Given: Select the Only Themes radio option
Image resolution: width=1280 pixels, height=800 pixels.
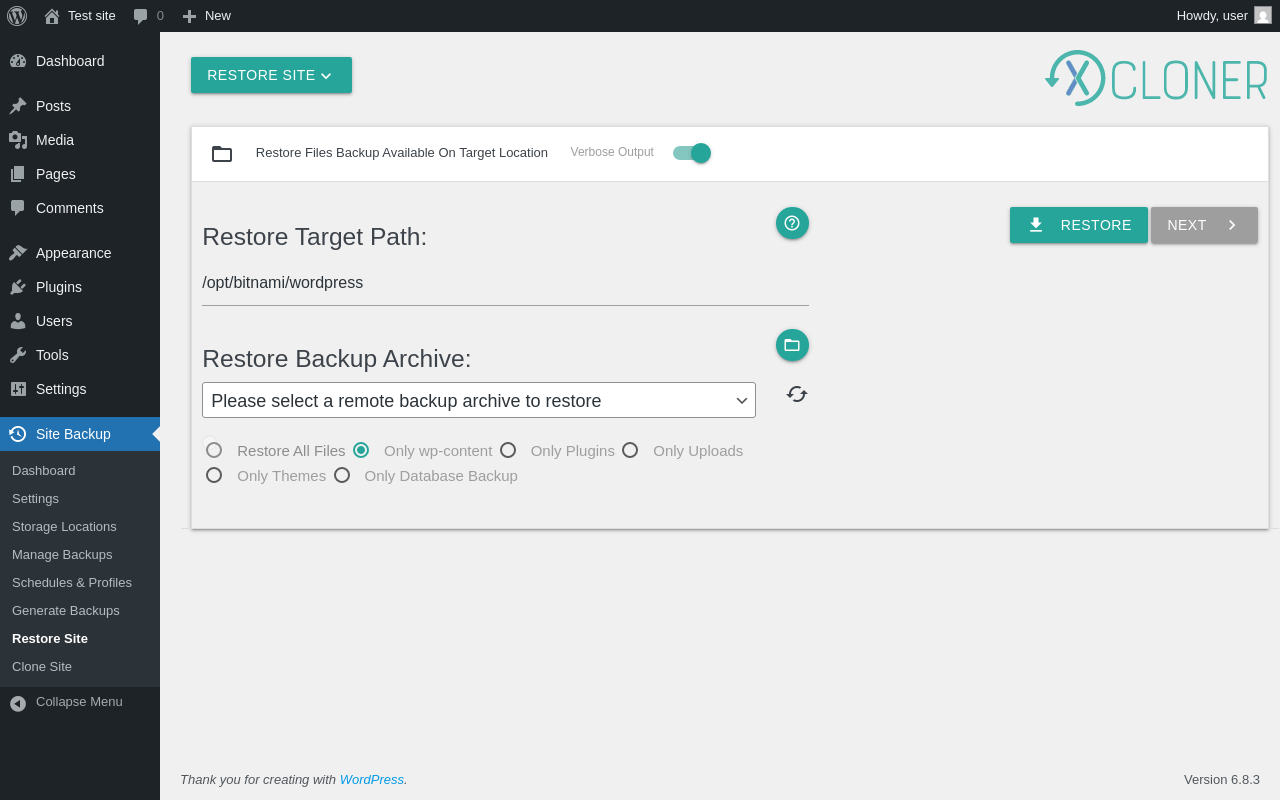Looking at the screenshot, I should pyautogui.click(x=214, y=475).
